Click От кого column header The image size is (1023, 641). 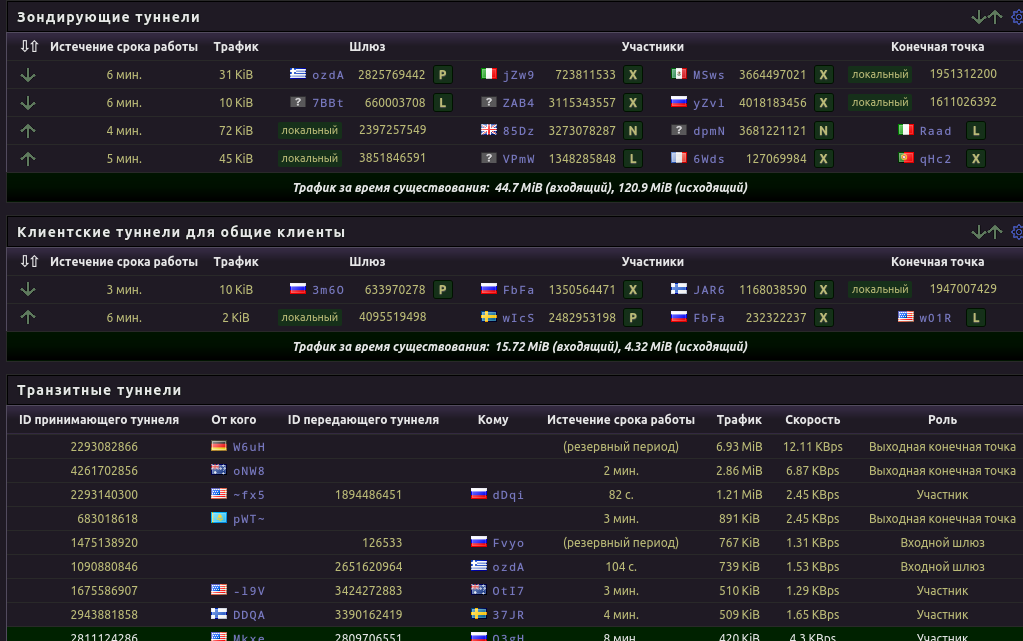coord(234,420)
